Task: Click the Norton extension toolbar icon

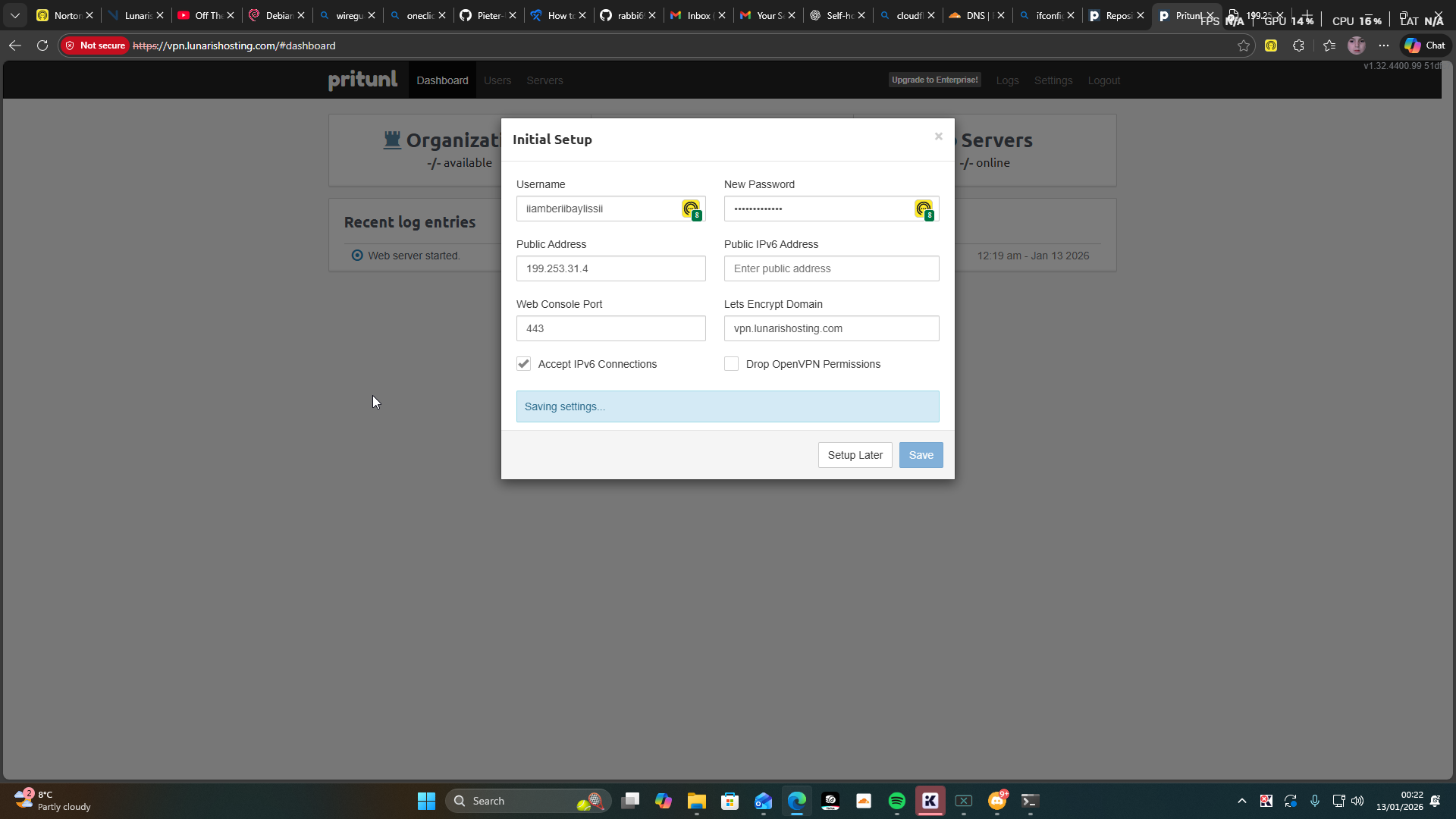Action: 1271,45
